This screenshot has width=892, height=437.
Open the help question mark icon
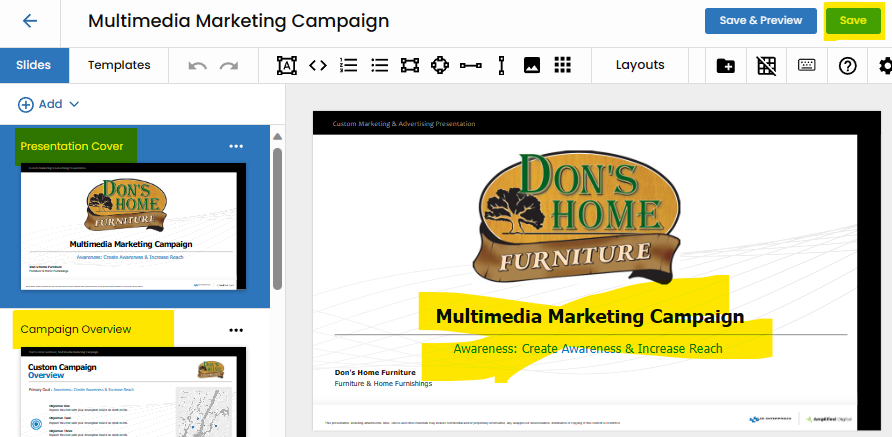(847, 66)
